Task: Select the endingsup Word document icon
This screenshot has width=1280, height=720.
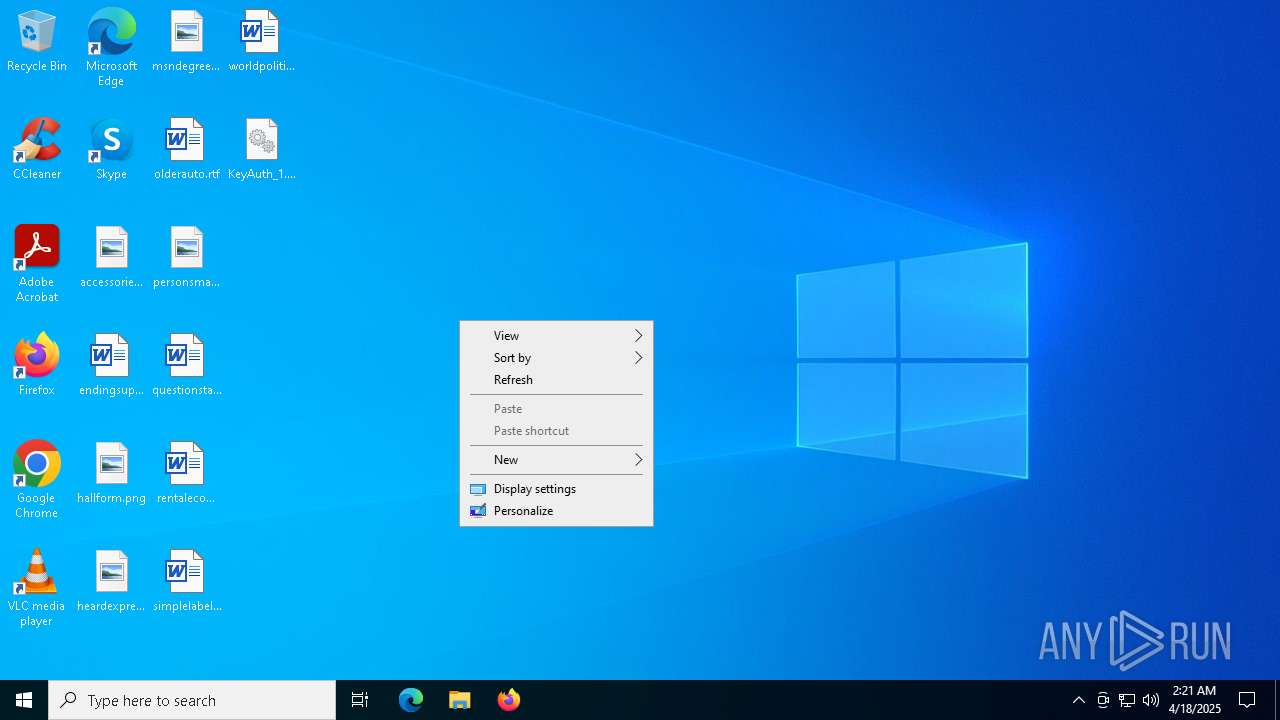Action: (111, 366)
